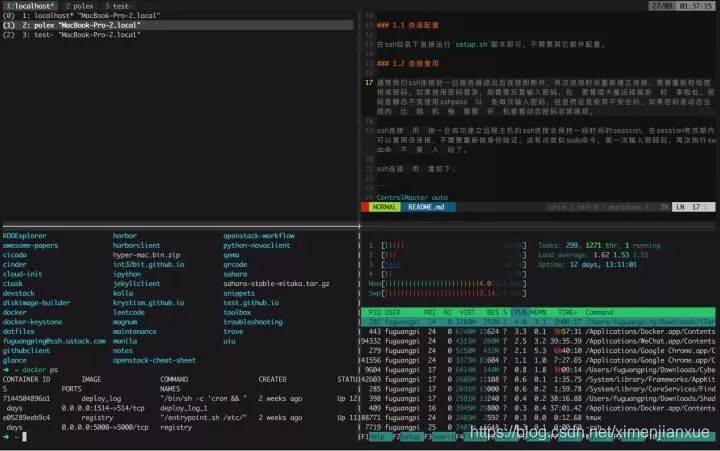Select htop process row PID 443
Screen dimensions: 720x451
coord(538,332)
